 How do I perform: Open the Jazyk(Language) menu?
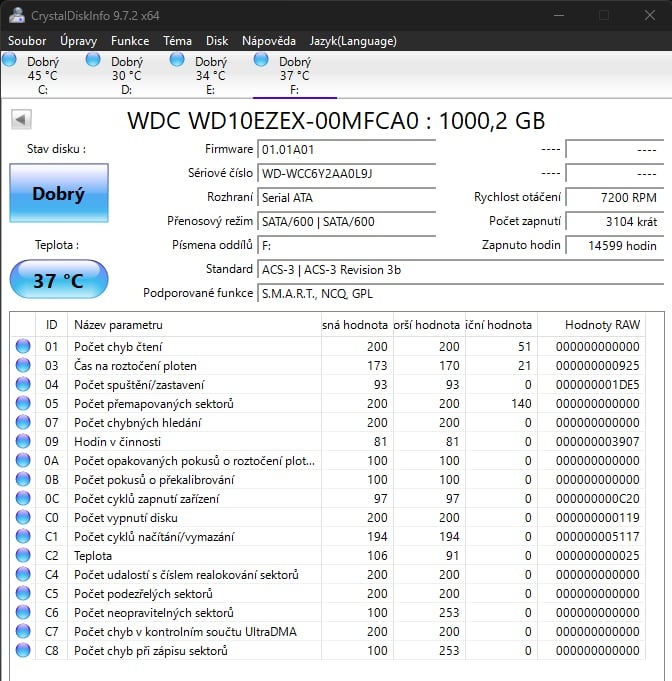[353, 41]
